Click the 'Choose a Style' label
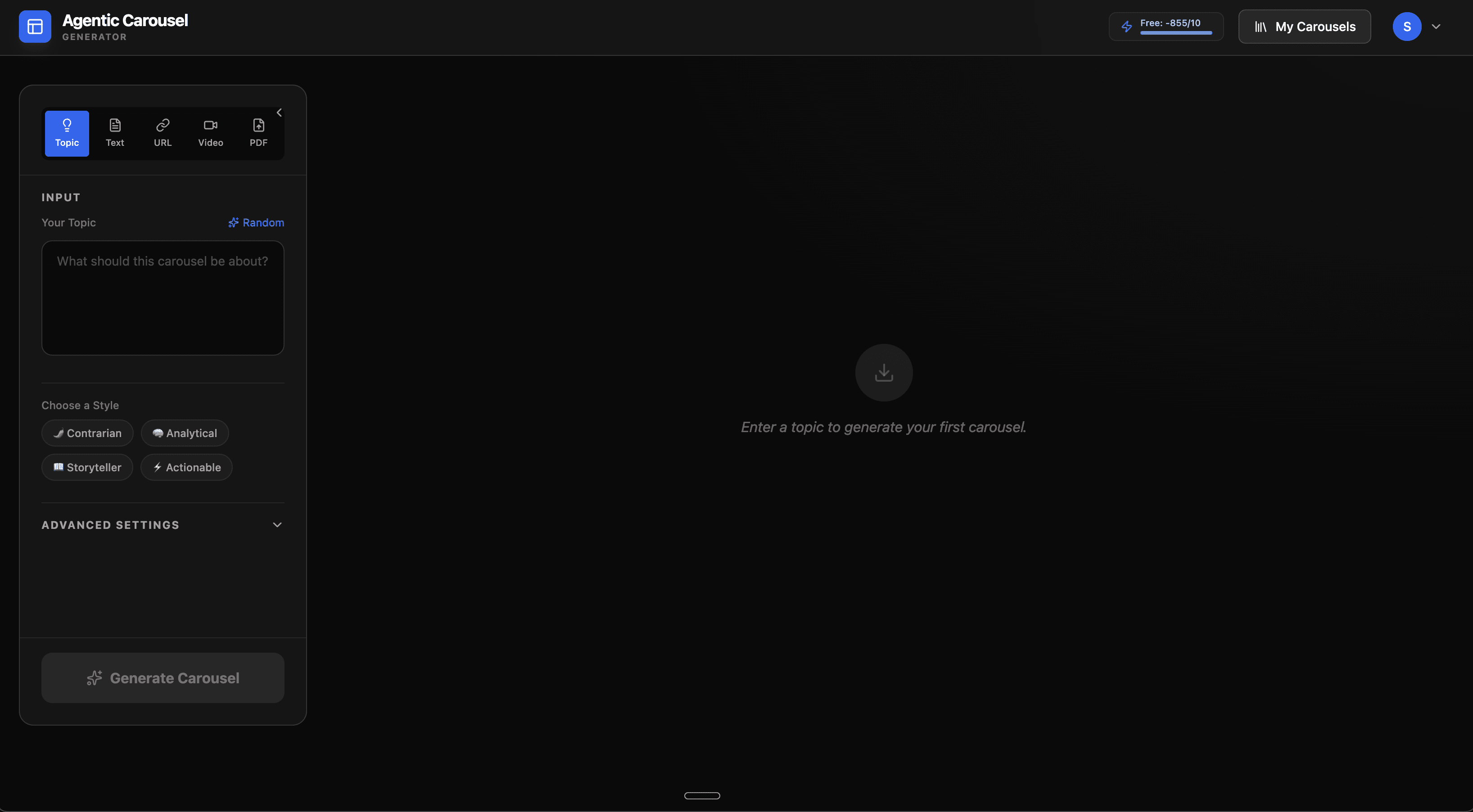1473x812 pixels. coord(80,405)
